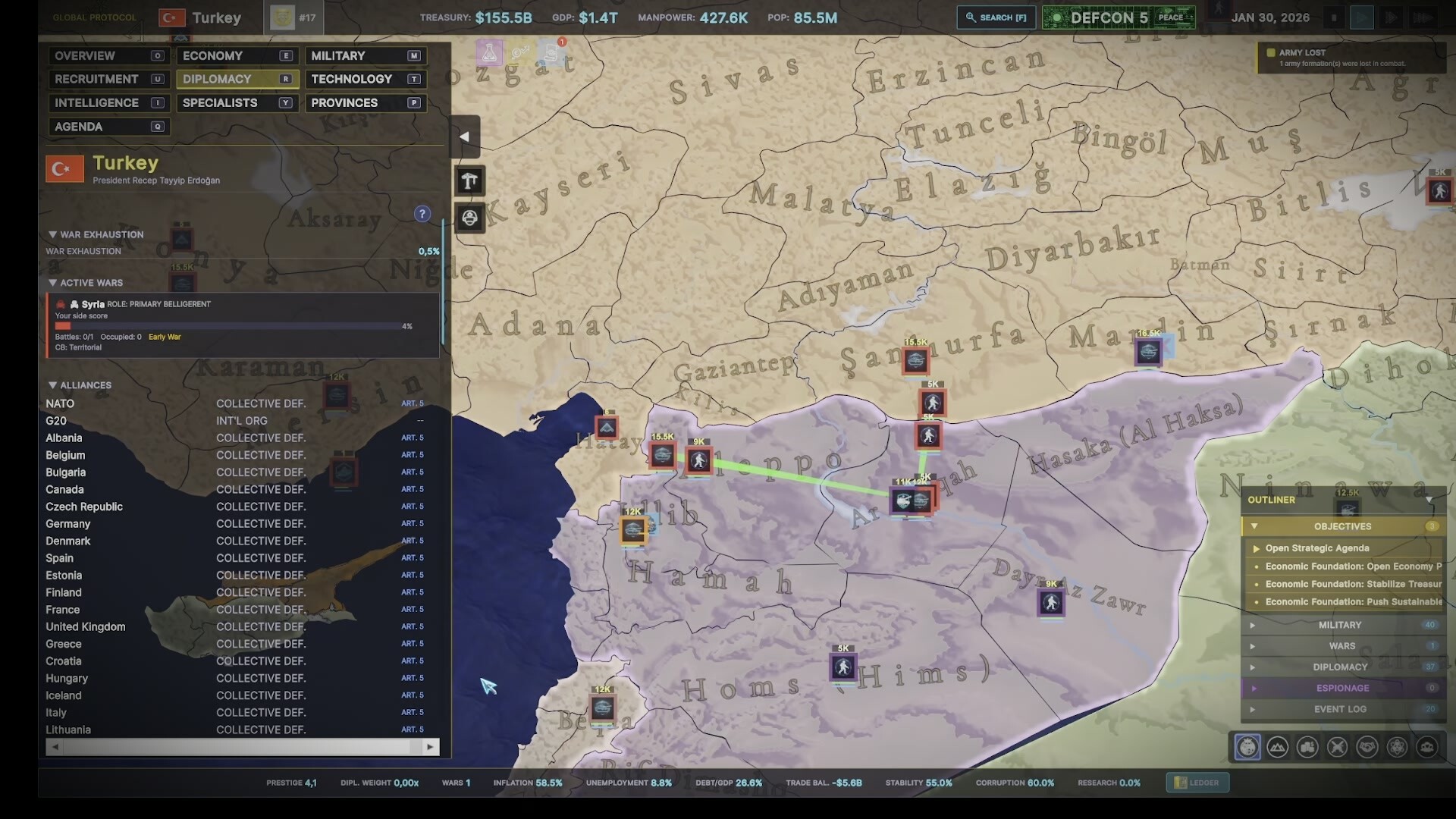Open the research flask notification icon
This screenshot has height=819, width=1456.
coord(489,53)
